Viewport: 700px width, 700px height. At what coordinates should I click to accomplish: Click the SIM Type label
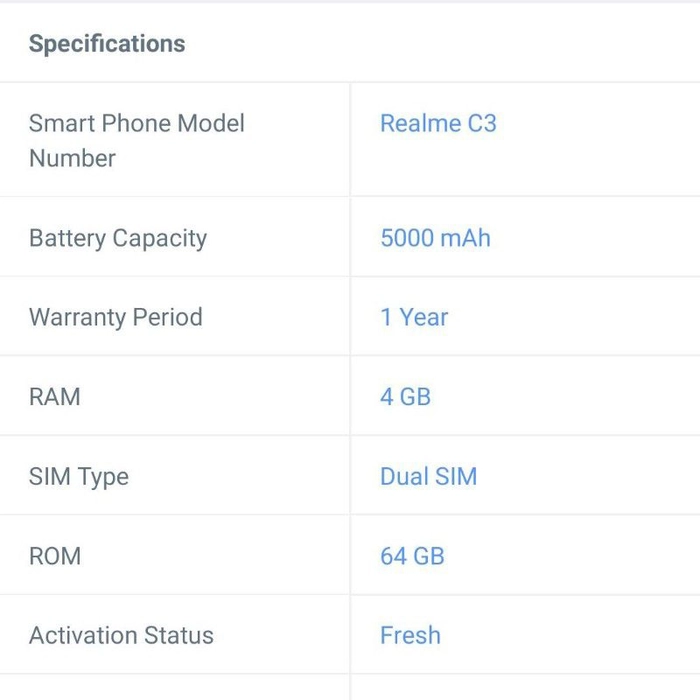click(x=79, y=477)
